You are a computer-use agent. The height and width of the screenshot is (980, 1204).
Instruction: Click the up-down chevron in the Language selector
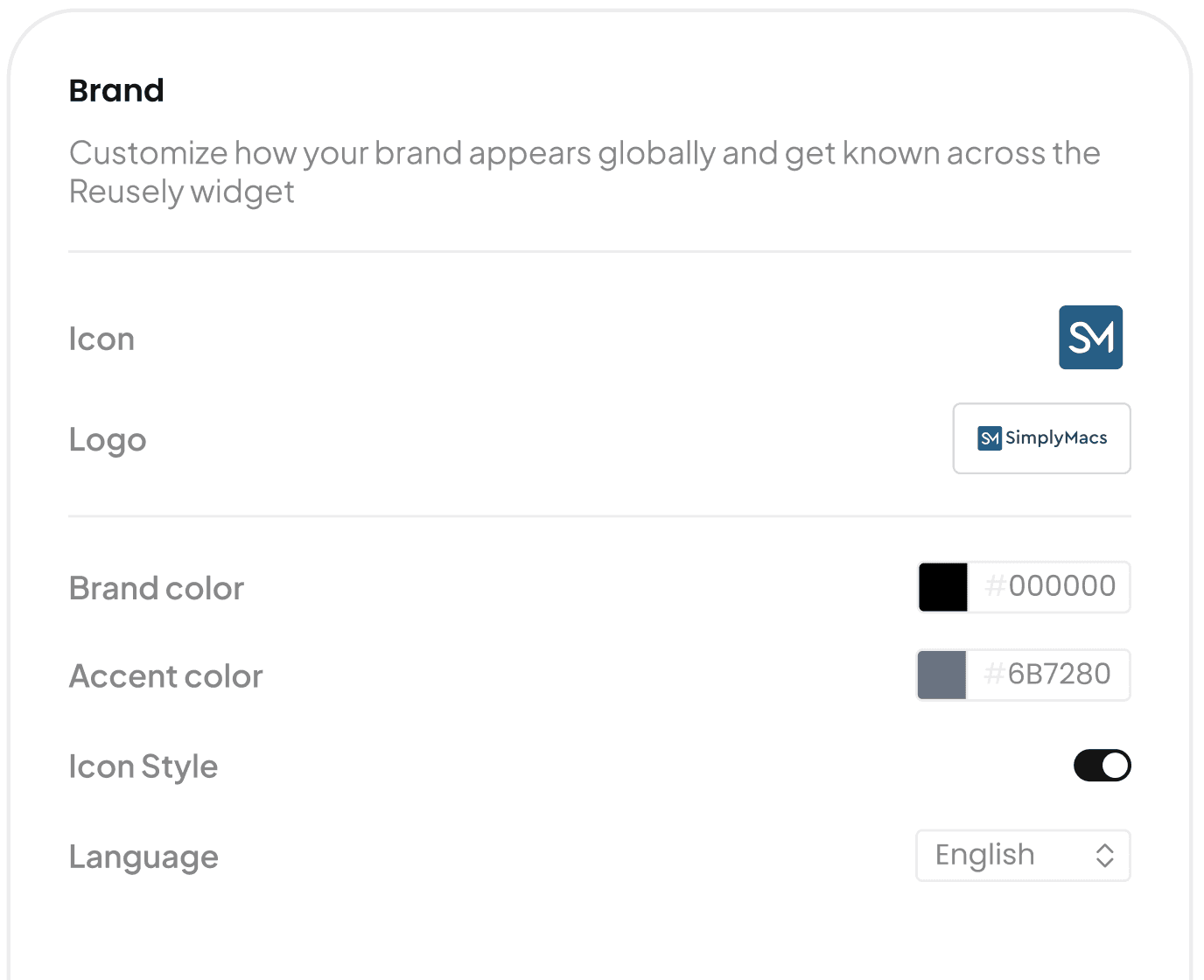pos(1104,855)
